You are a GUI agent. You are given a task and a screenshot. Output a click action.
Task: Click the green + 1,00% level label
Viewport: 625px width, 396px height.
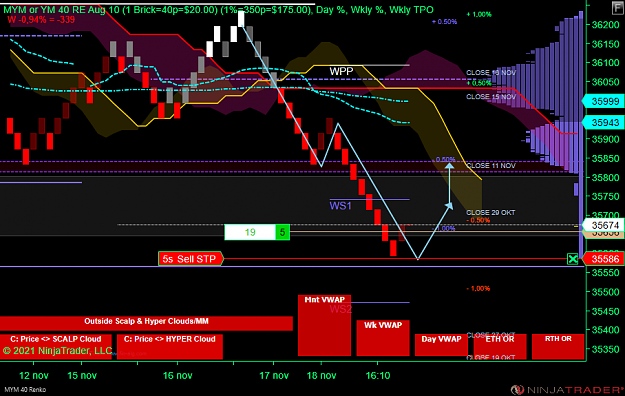(479, 14)
